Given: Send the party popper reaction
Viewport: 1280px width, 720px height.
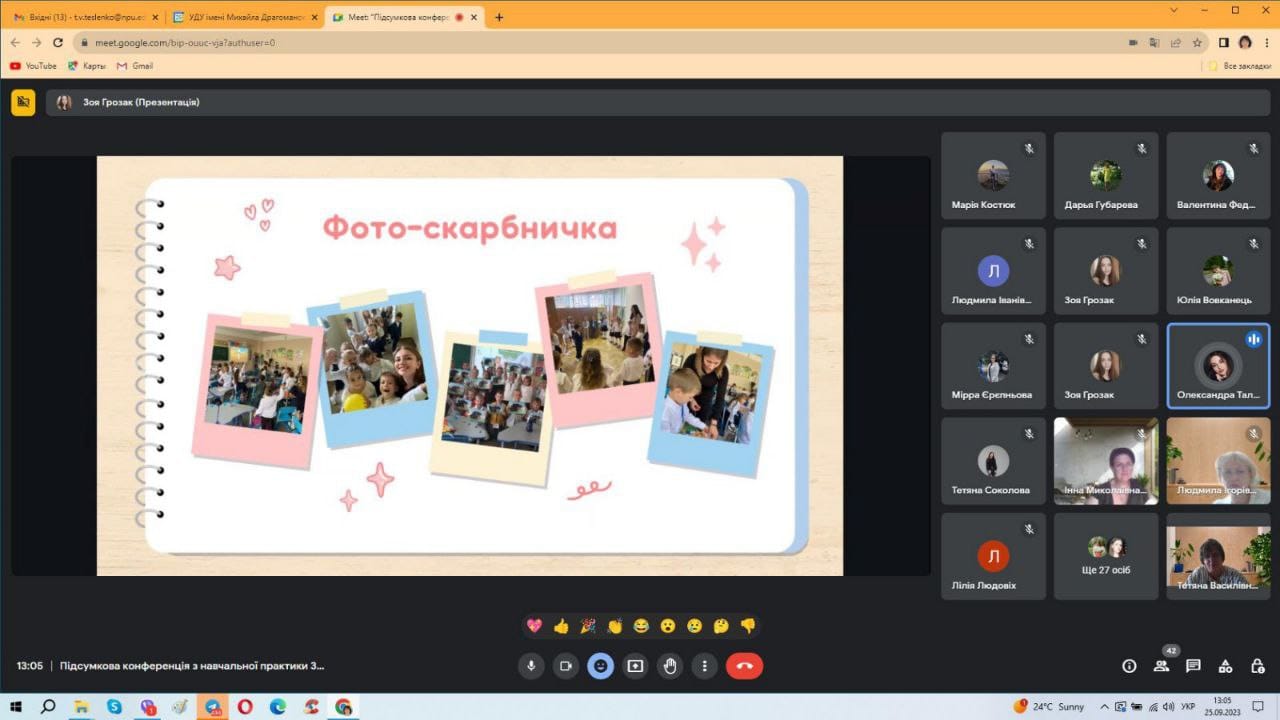Looking at the screenshot, I should 588,626.
